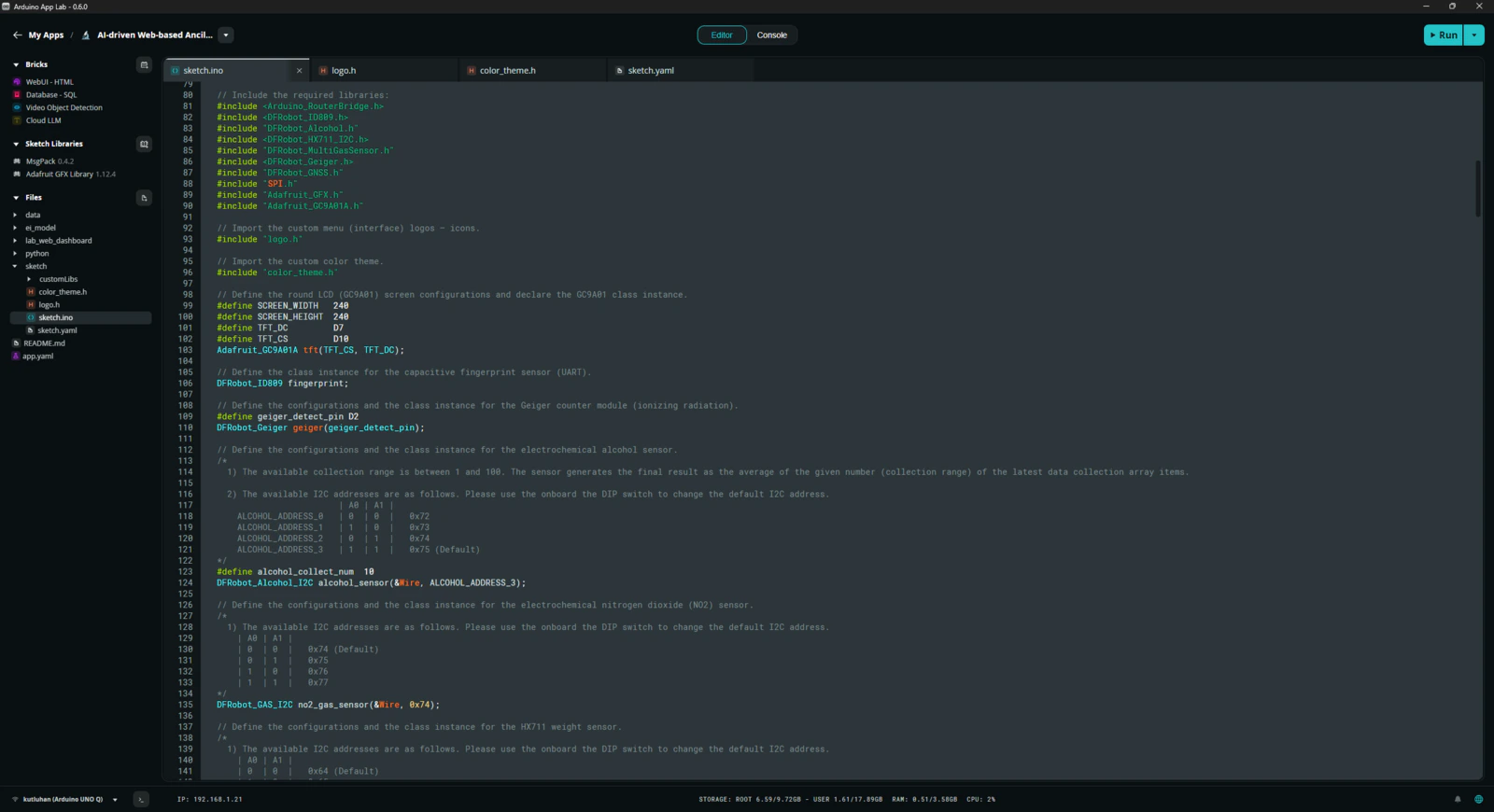Open the app name dropdown arrow
The image size is (1494, 812).
tap(225, 35)
